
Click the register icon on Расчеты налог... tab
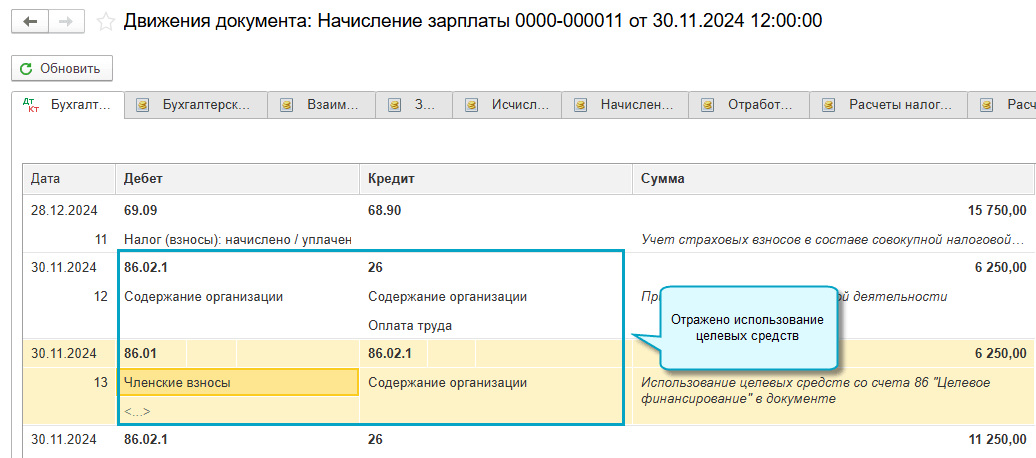coord(828,104)
